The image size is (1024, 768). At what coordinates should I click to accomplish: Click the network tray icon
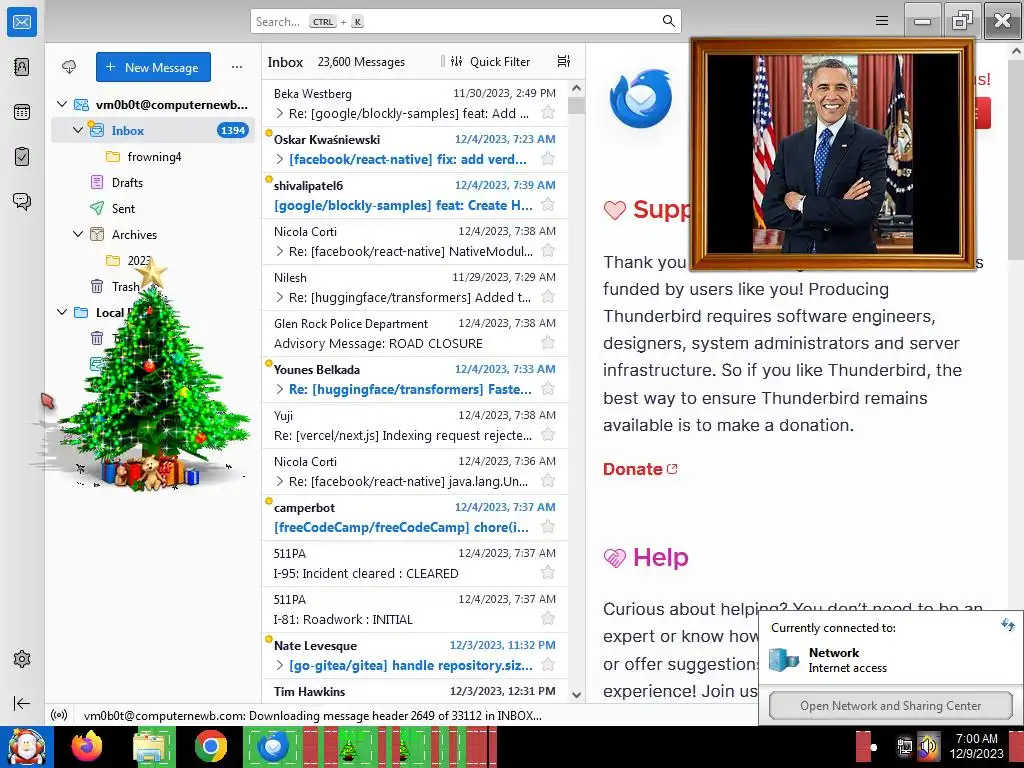coord(904,746)
